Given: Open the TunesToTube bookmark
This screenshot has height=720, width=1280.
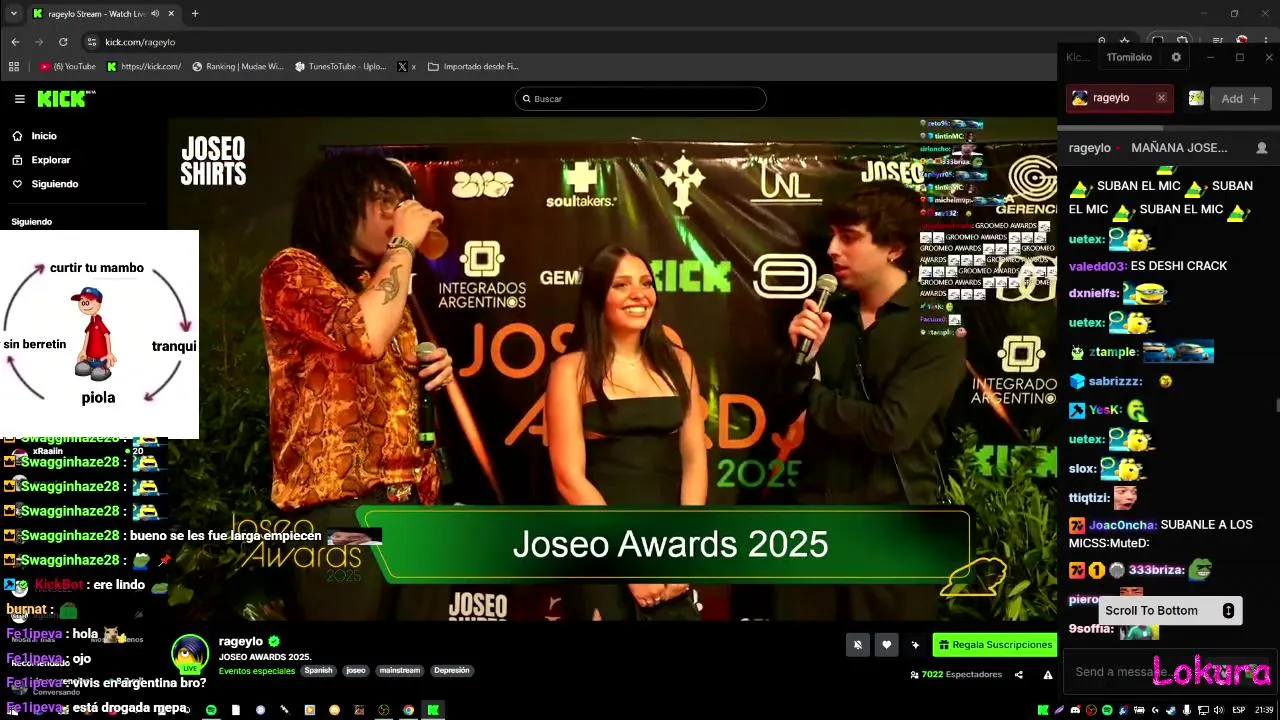Looking at the screenshot, I should click(340, 67).
